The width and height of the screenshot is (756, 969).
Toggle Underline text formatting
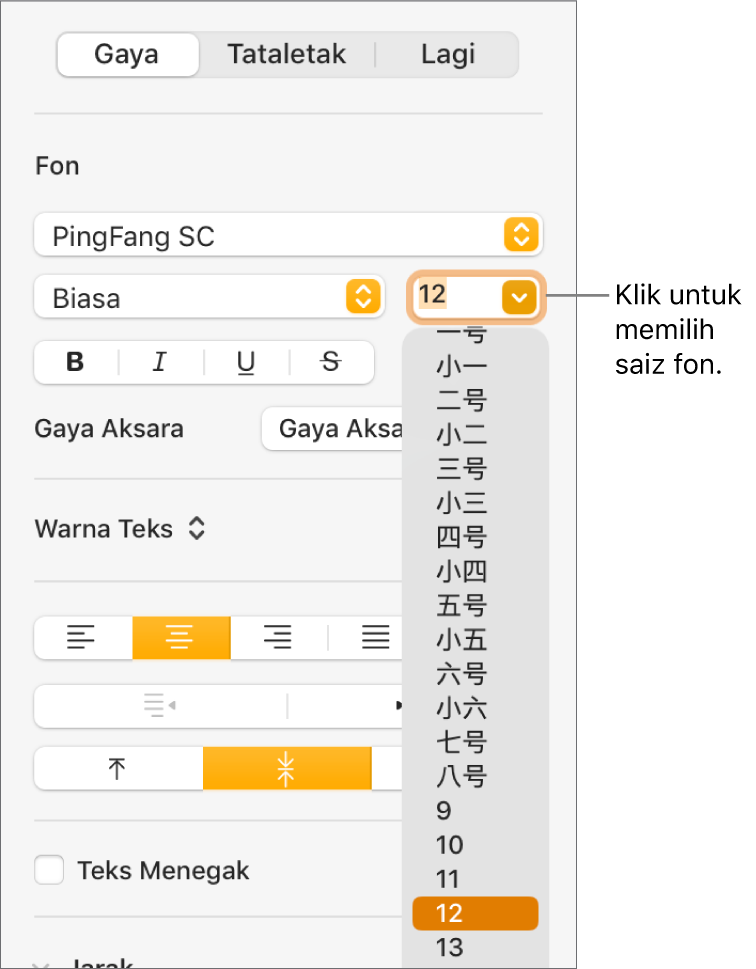coord(246,362)
